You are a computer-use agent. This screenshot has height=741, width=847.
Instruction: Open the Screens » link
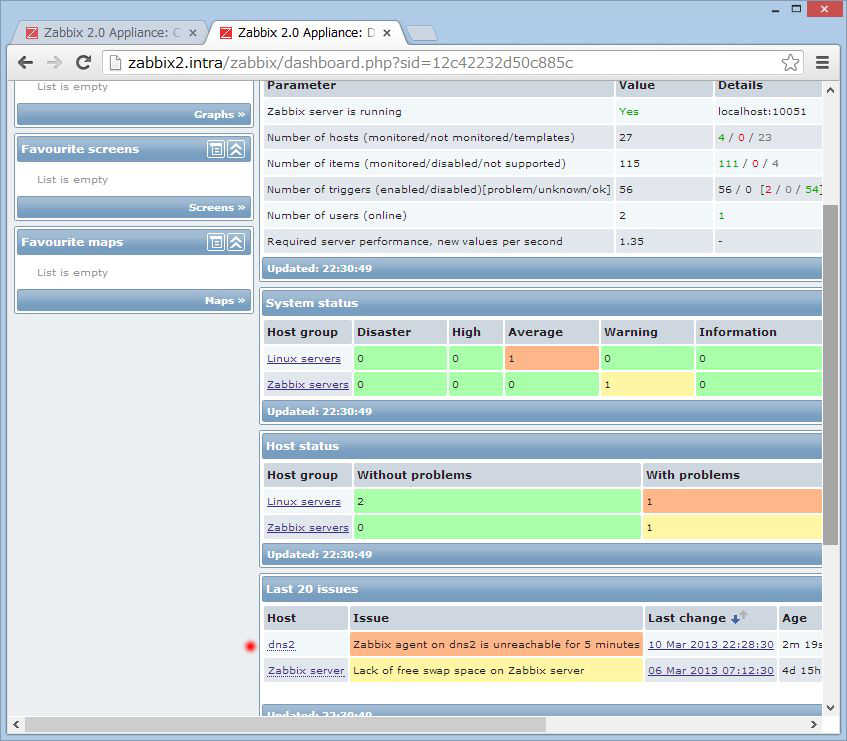point(217,207)
